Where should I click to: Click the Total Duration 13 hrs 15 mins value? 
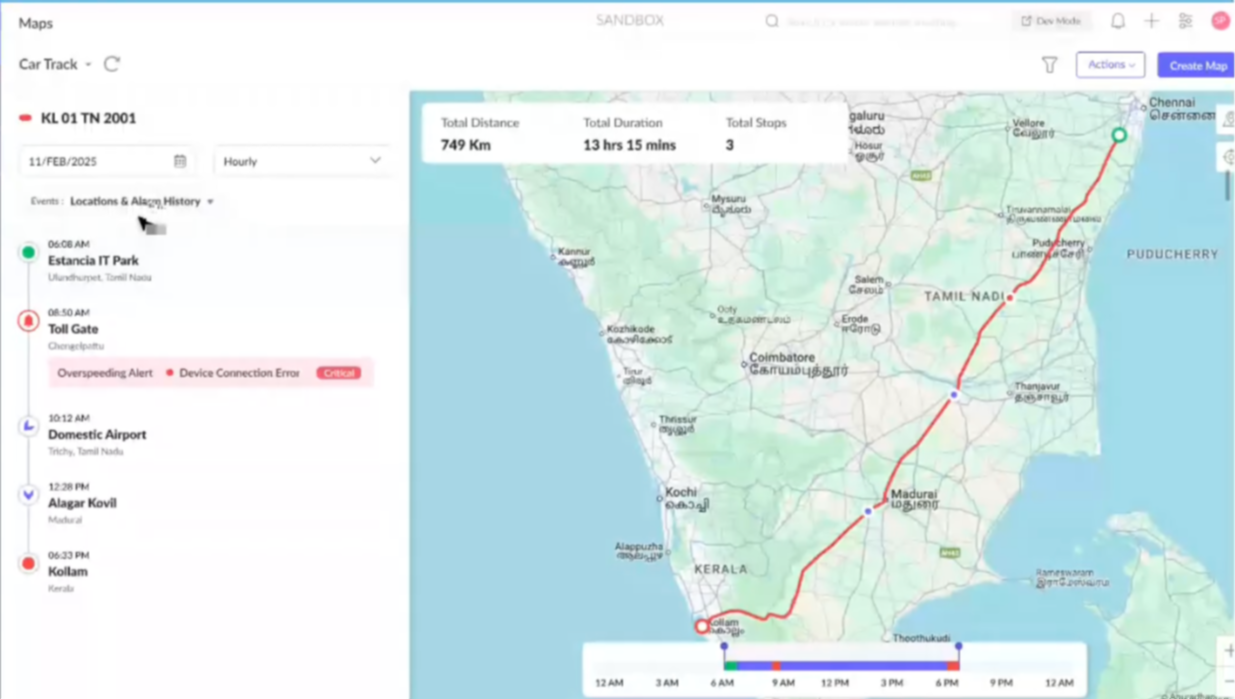pyautogui.click(x=629, y=145)
